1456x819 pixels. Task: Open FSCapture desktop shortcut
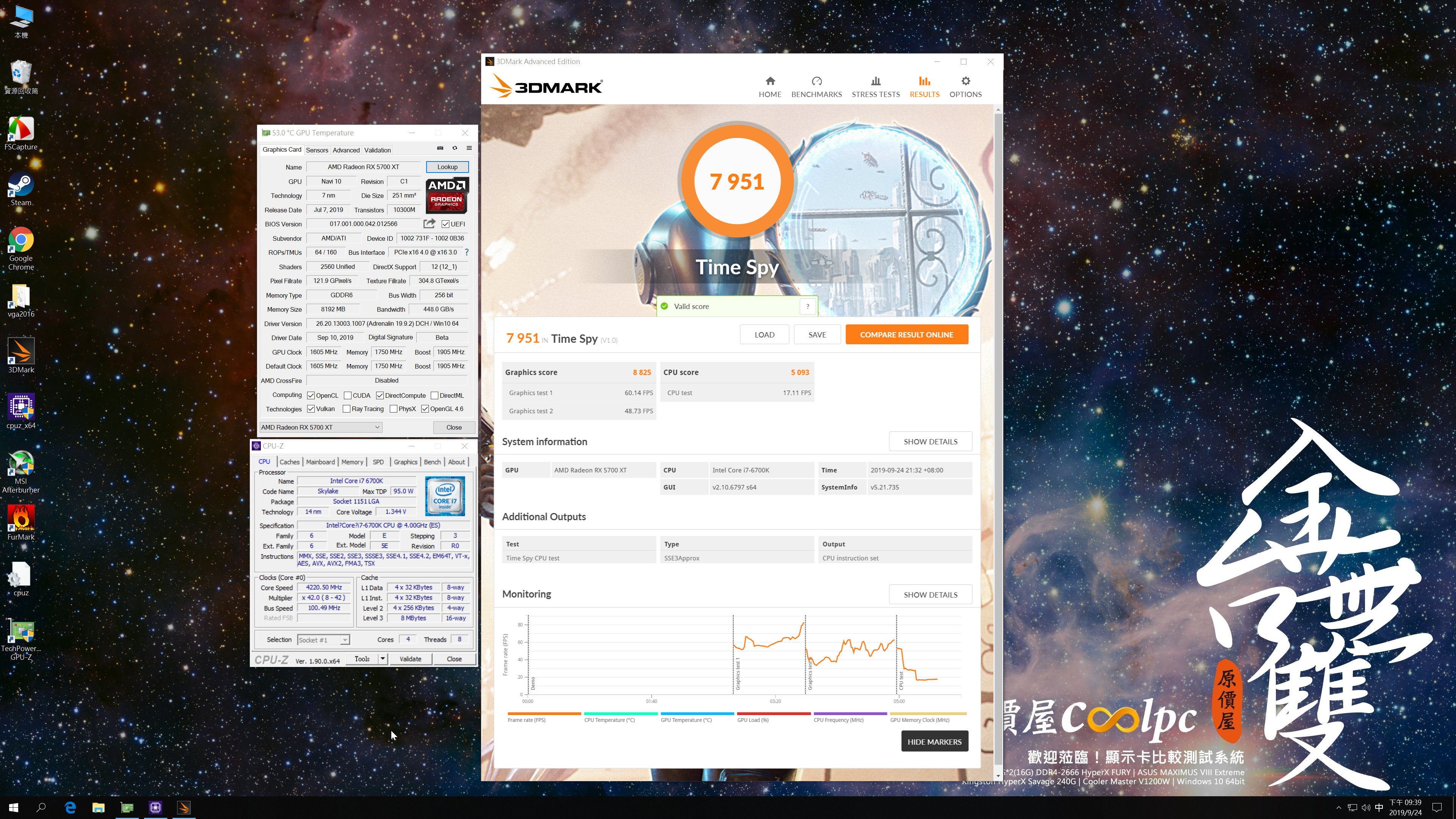click(x=21, y=133)
